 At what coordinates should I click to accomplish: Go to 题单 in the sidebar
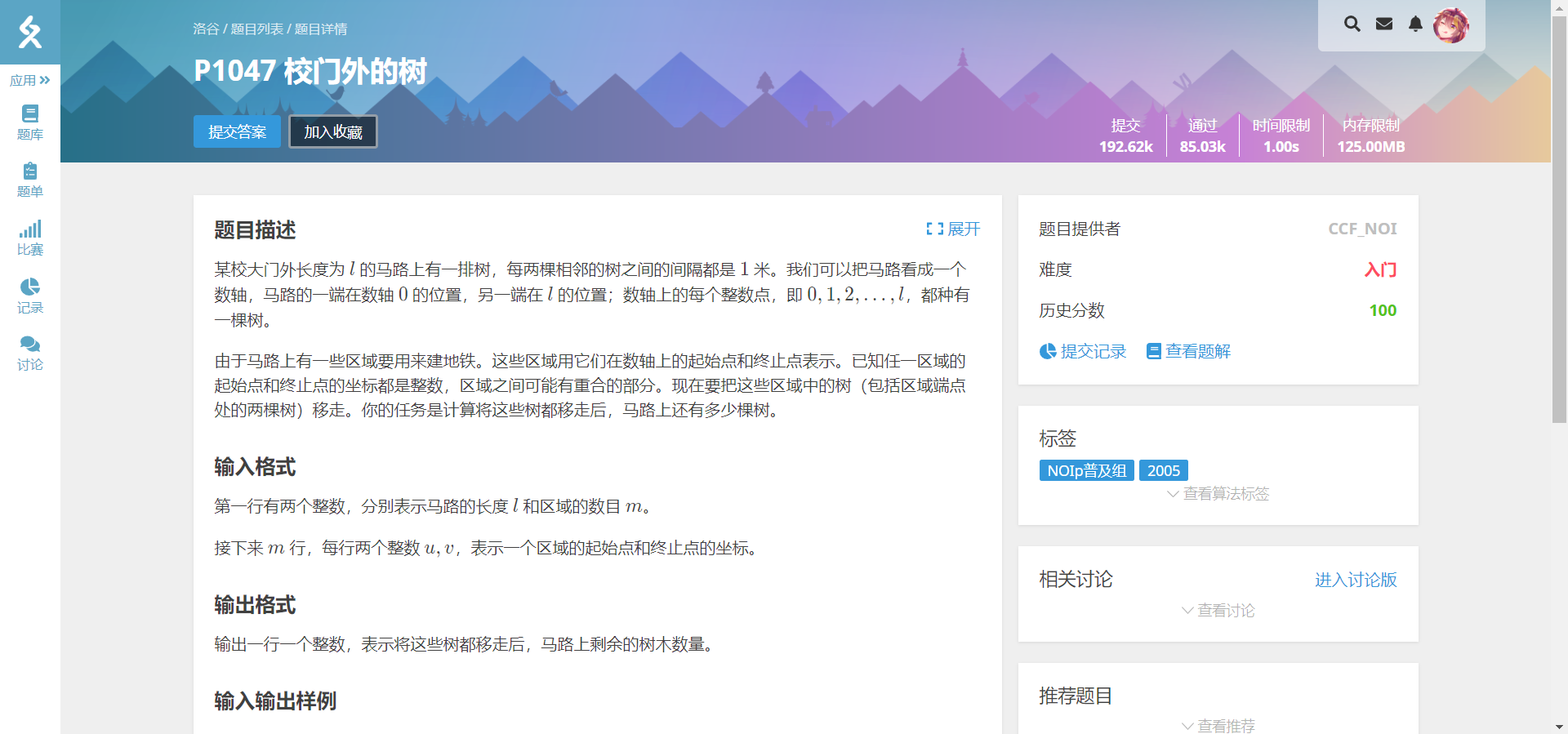[x=30, y=180]
